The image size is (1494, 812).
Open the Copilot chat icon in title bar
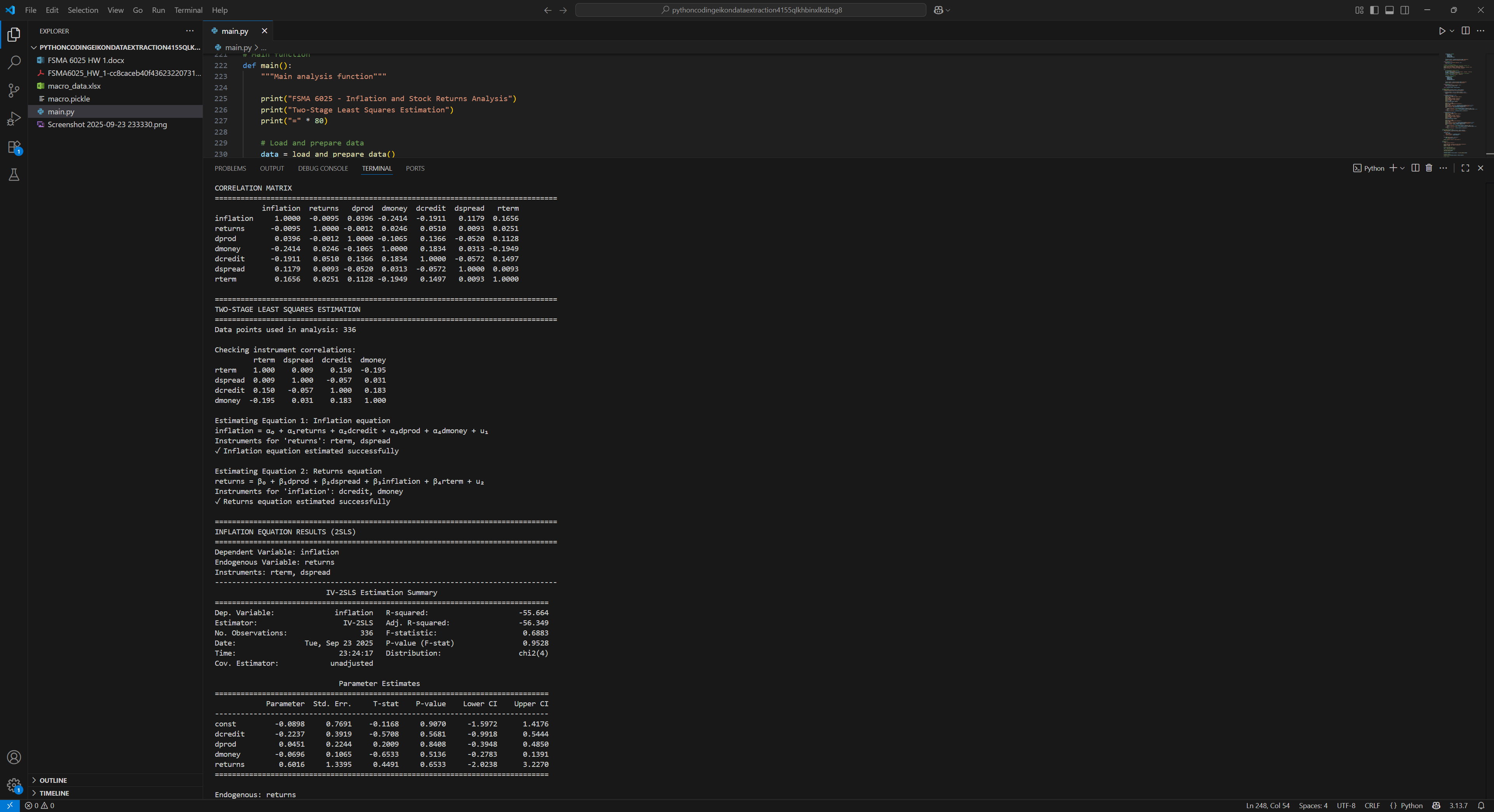938,10
